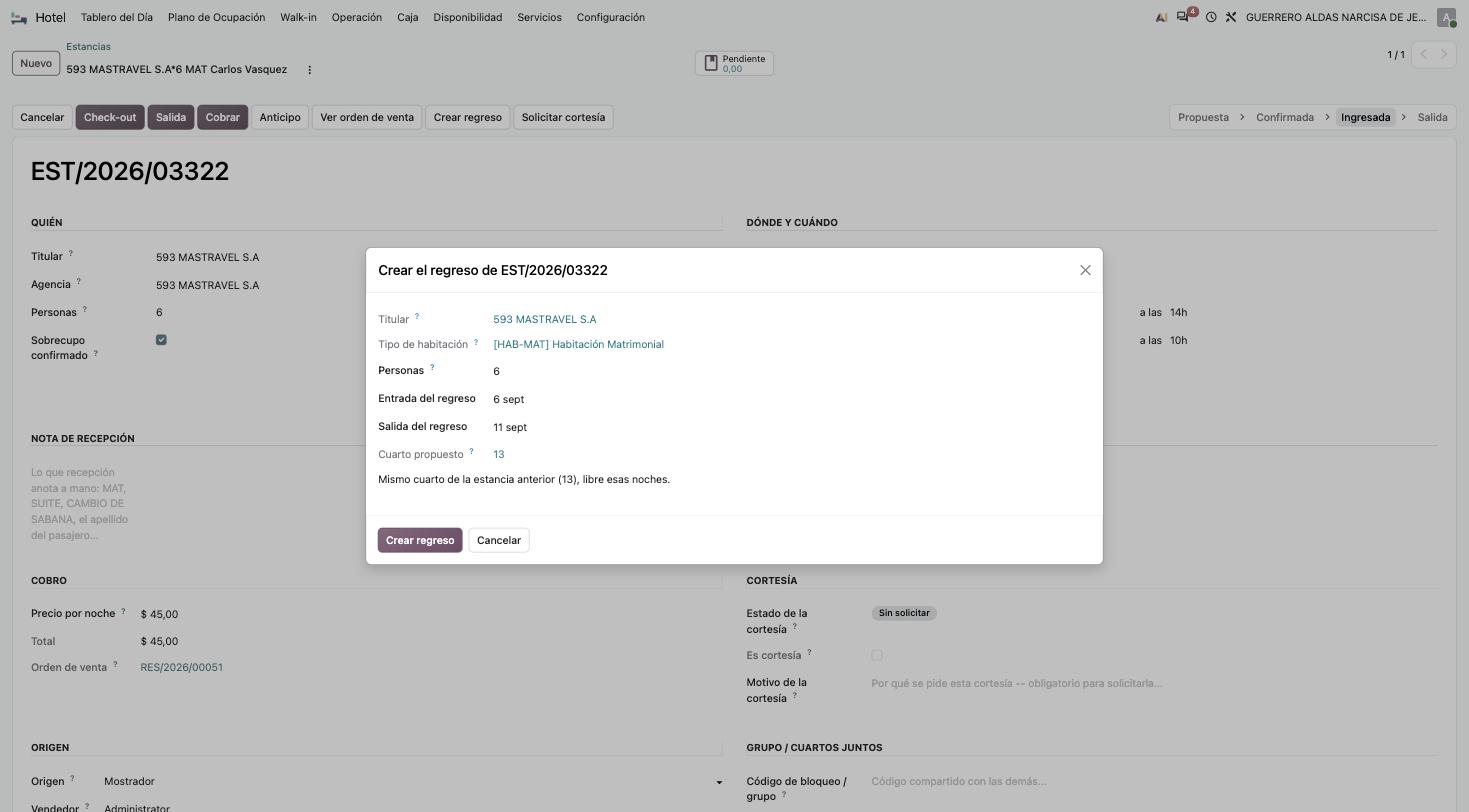Open the Disponibilidad menu
The image size is (1469, 812).
pyautogui.click(x=468, y=17)
